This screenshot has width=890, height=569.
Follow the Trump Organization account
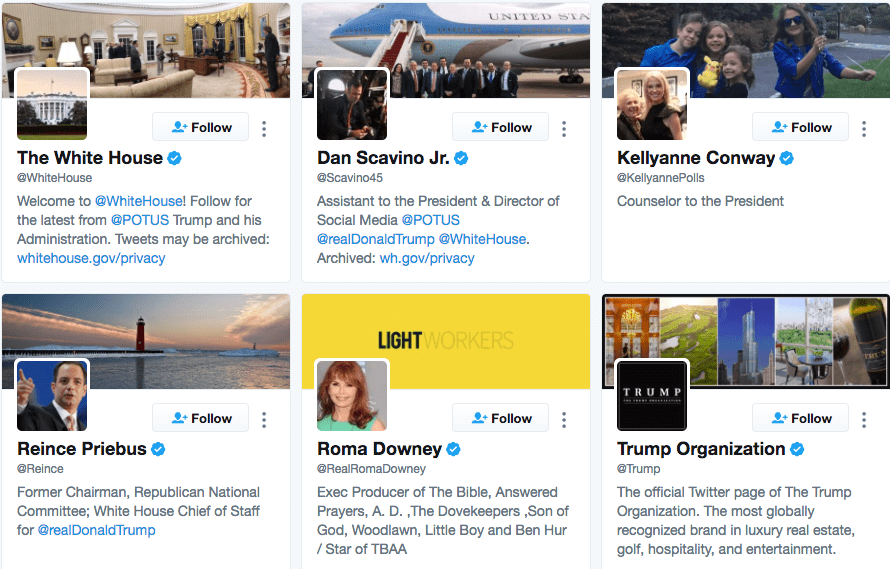click(x=800, y=418)
